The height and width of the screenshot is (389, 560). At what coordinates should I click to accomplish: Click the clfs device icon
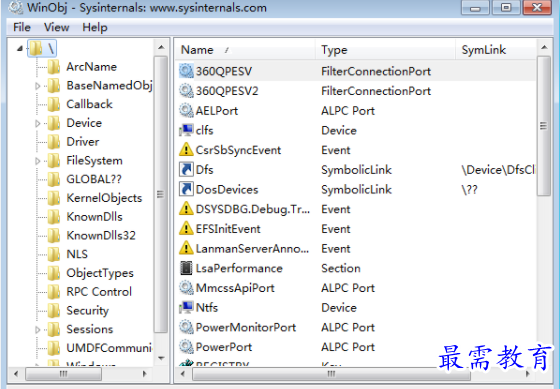[x=186, y=130]
